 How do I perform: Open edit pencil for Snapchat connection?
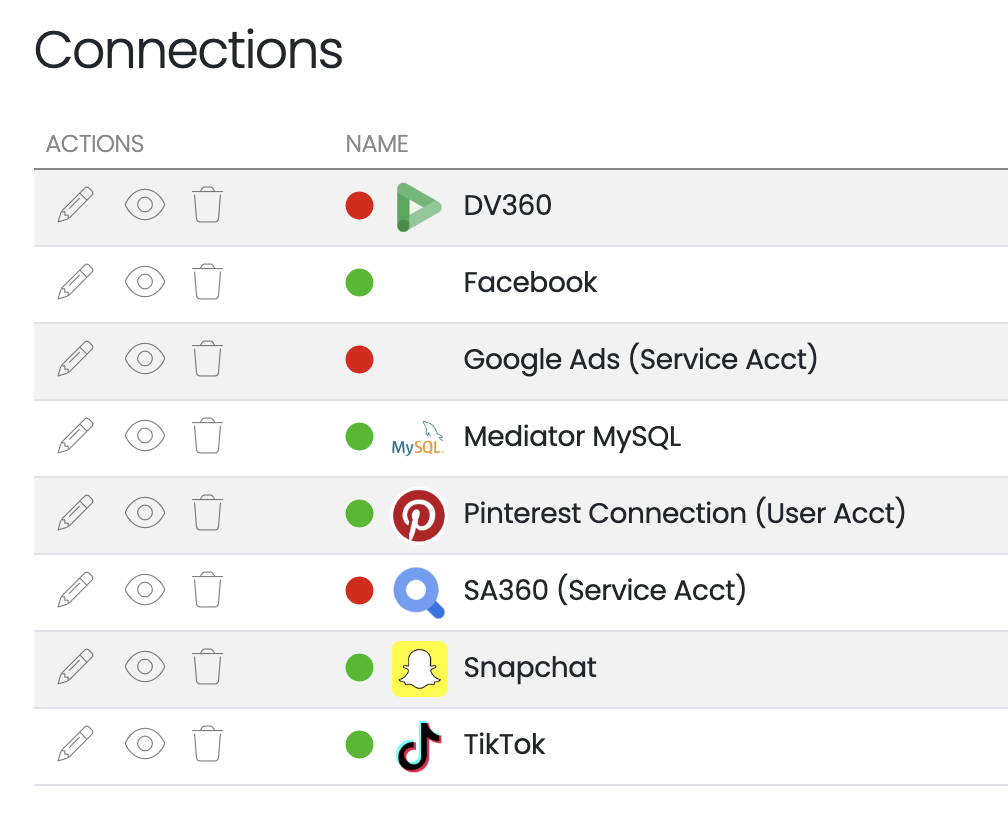pos(75,666)
